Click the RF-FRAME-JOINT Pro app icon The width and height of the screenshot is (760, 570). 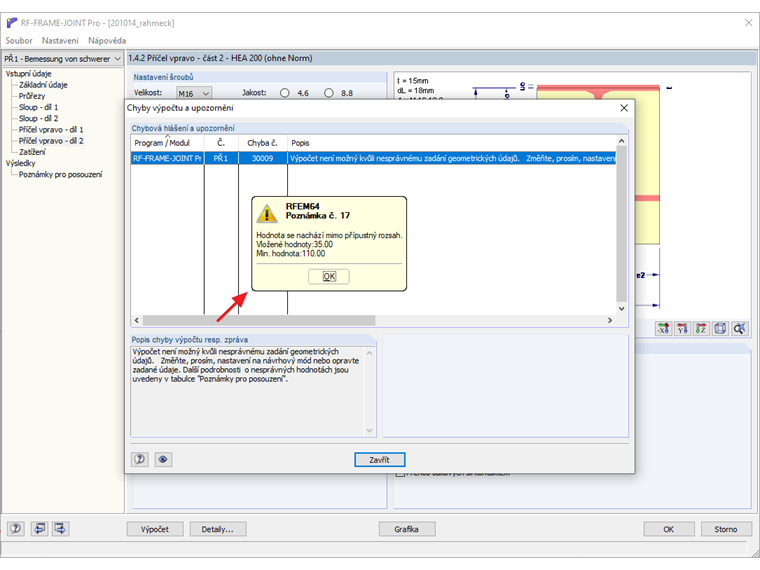[x=12, y=23]
